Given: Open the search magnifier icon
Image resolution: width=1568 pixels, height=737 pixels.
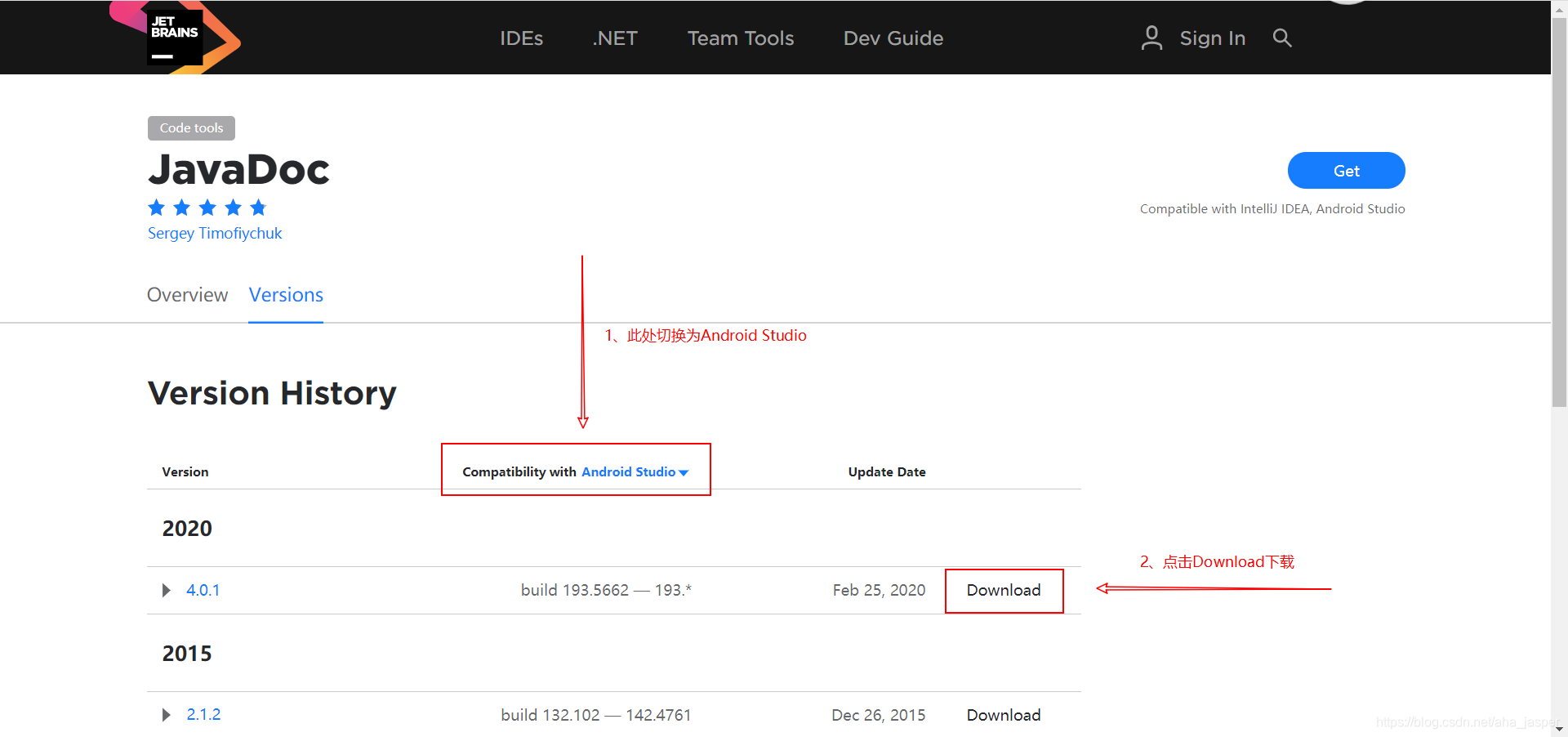Looking at the screenshot, I should 1282,38.
